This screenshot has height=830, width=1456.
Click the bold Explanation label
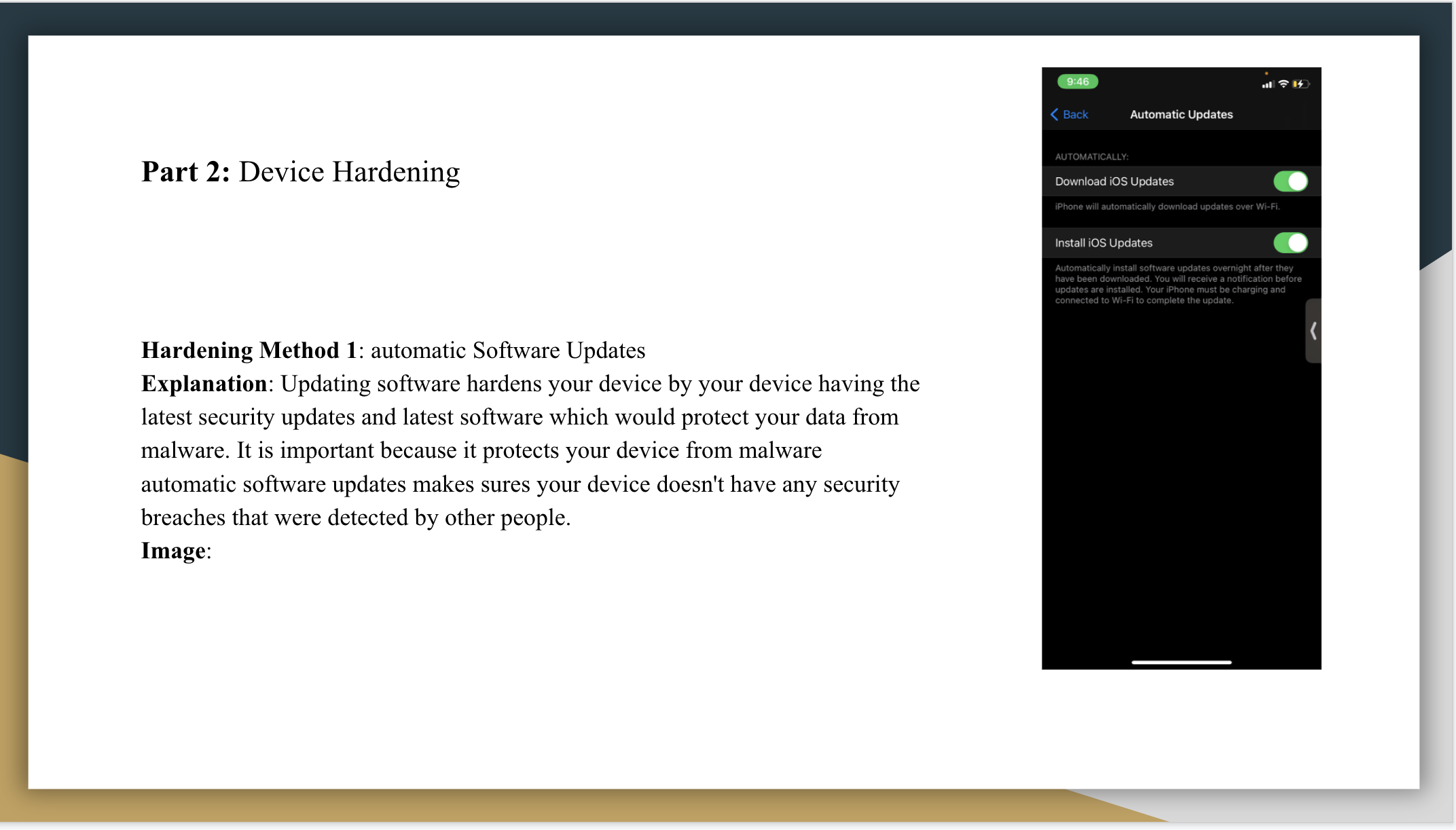tap(204, 384)
